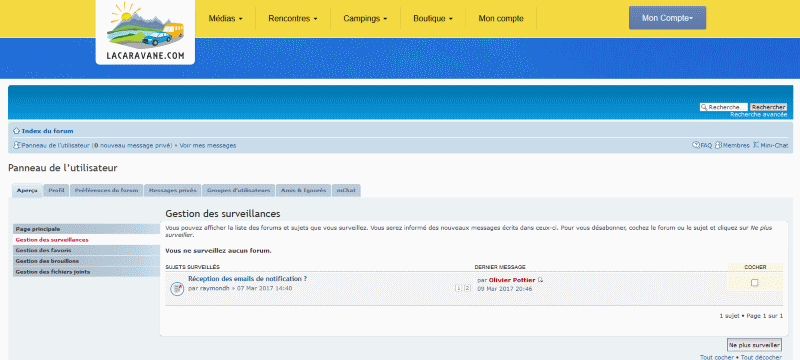Open the Campings dropdown
The image size is (800, 360).
coord(365,19)
